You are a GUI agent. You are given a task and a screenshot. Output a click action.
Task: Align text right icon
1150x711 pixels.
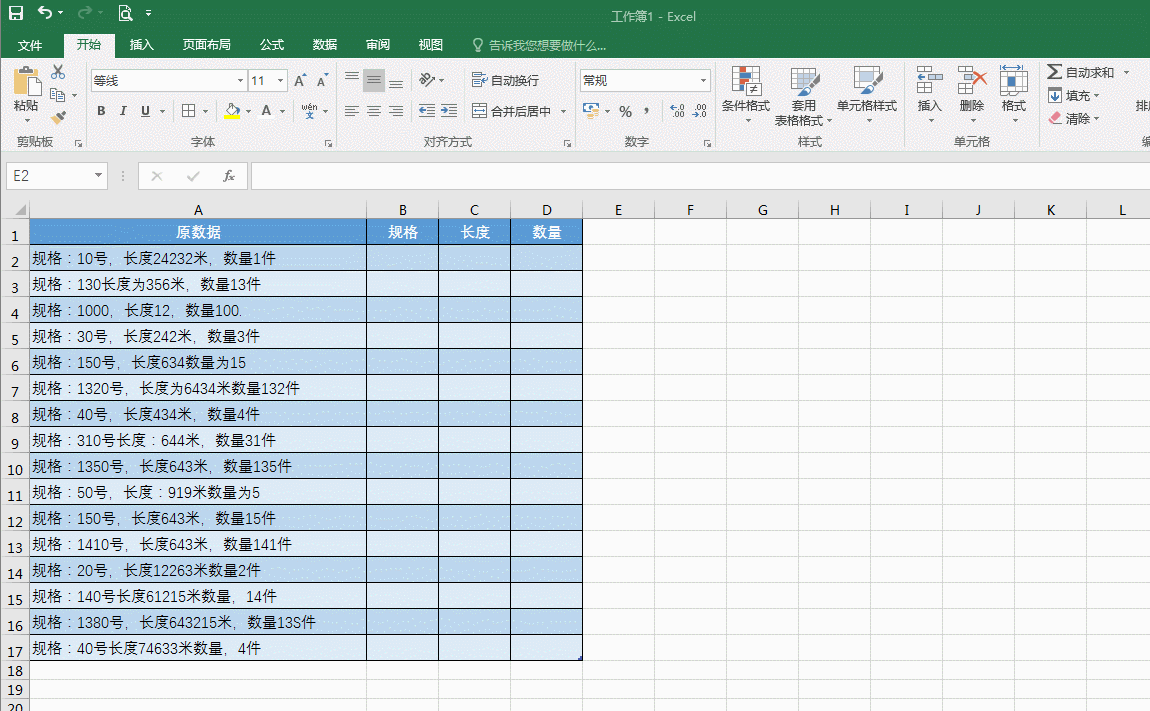point(396,111)
